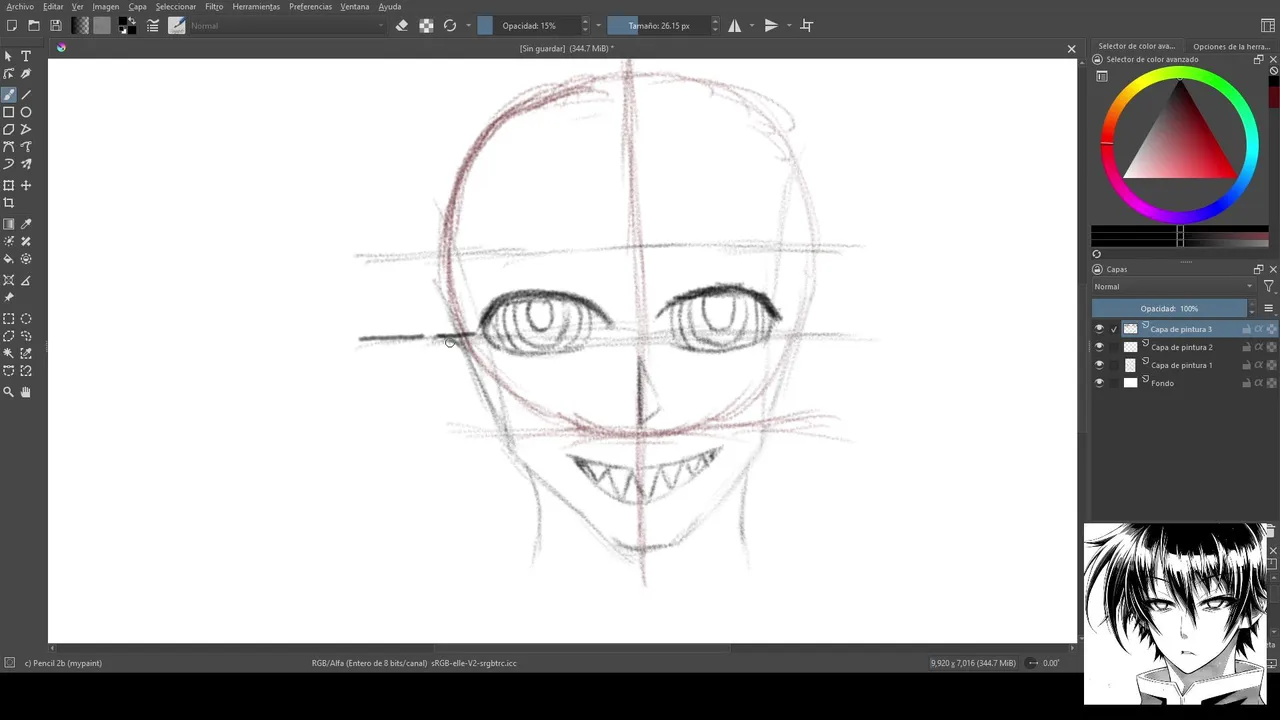Select the Gradient tool
Screen dimensions: 1280x720
click(x=9, y=224)
